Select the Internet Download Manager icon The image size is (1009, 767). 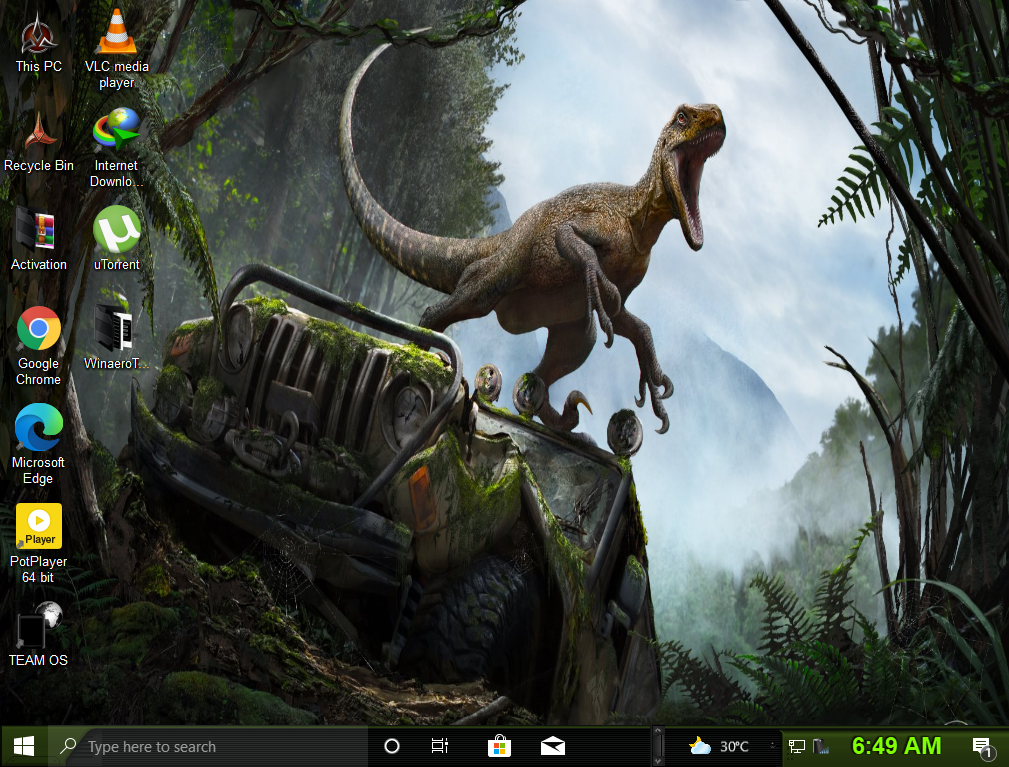(116, 149)
